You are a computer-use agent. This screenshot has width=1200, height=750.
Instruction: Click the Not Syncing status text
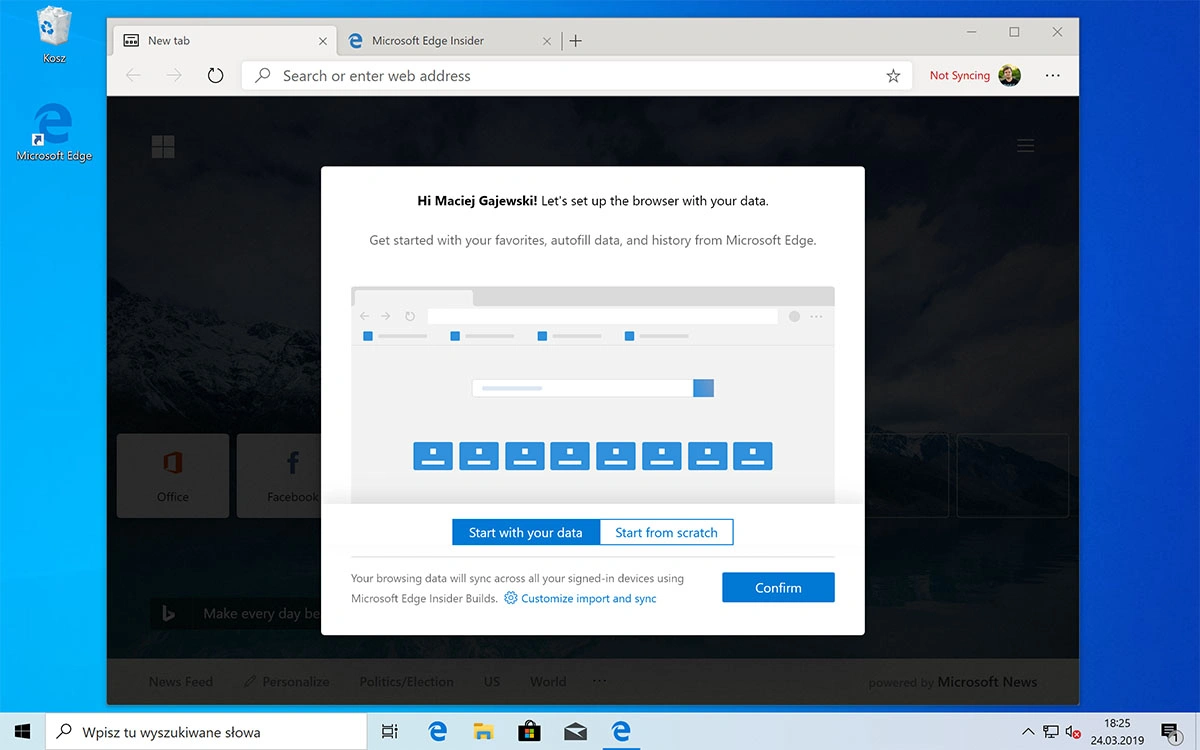(960, 76)
